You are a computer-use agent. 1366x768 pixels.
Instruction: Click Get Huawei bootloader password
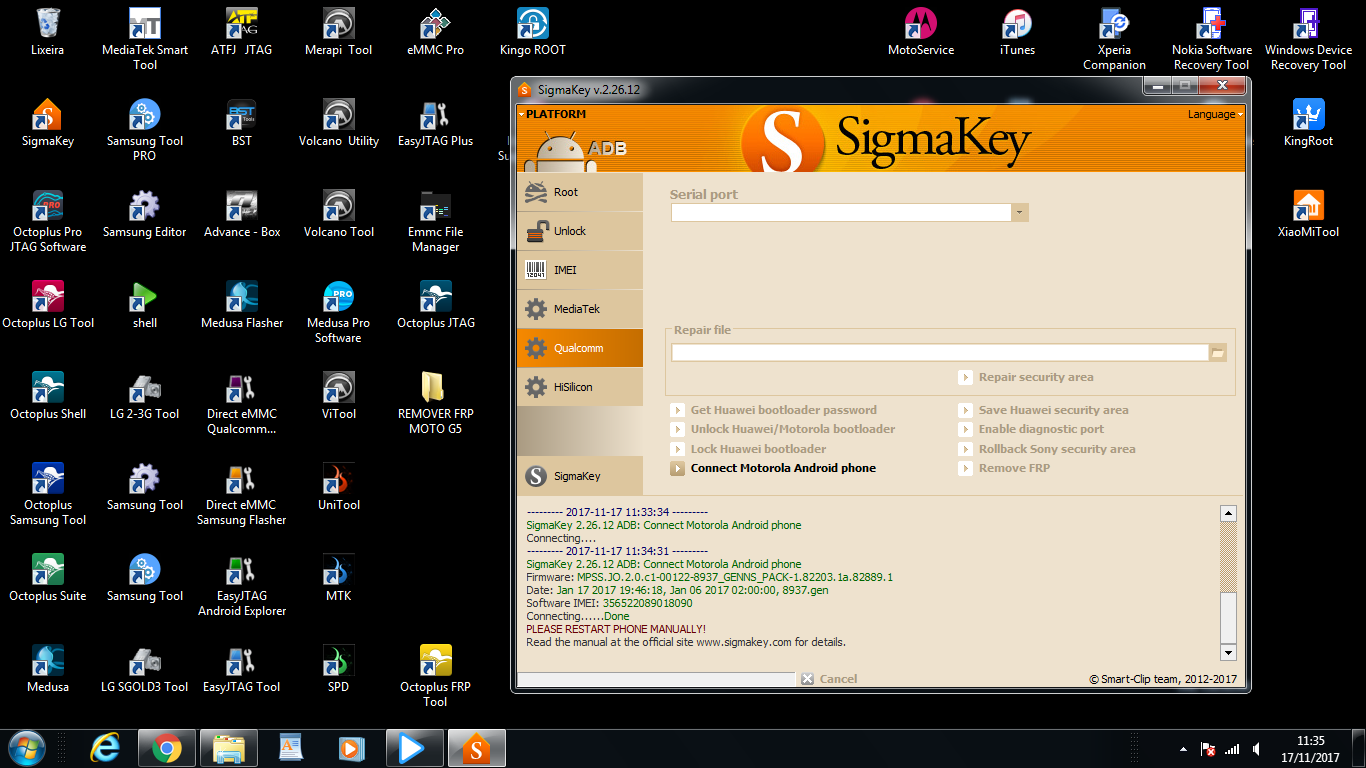coord(773,410)
